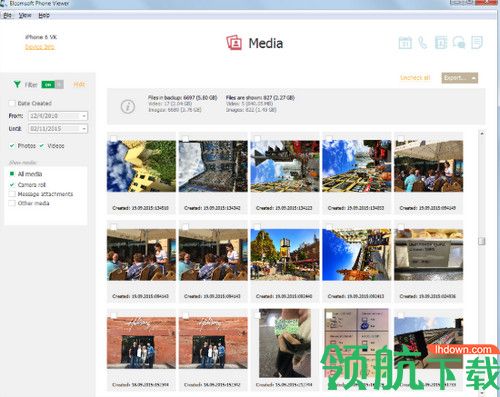Image resolution: width=500 pixels, height=397 pixels.
Task: Click the 'Files in backup: 6697' text
Action: (183, 98)
